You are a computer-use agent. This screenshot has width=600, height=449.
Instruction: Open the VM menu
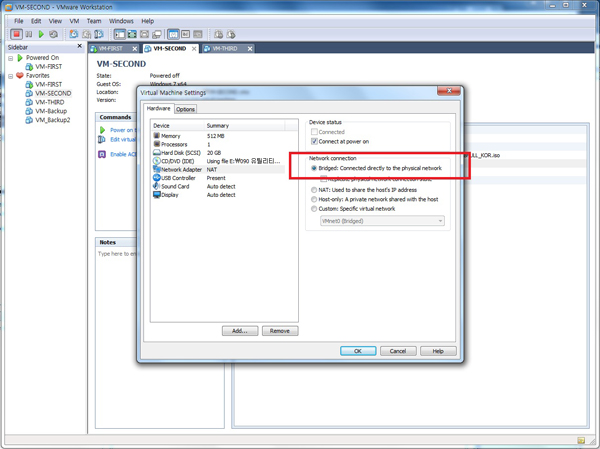[74, 21]
